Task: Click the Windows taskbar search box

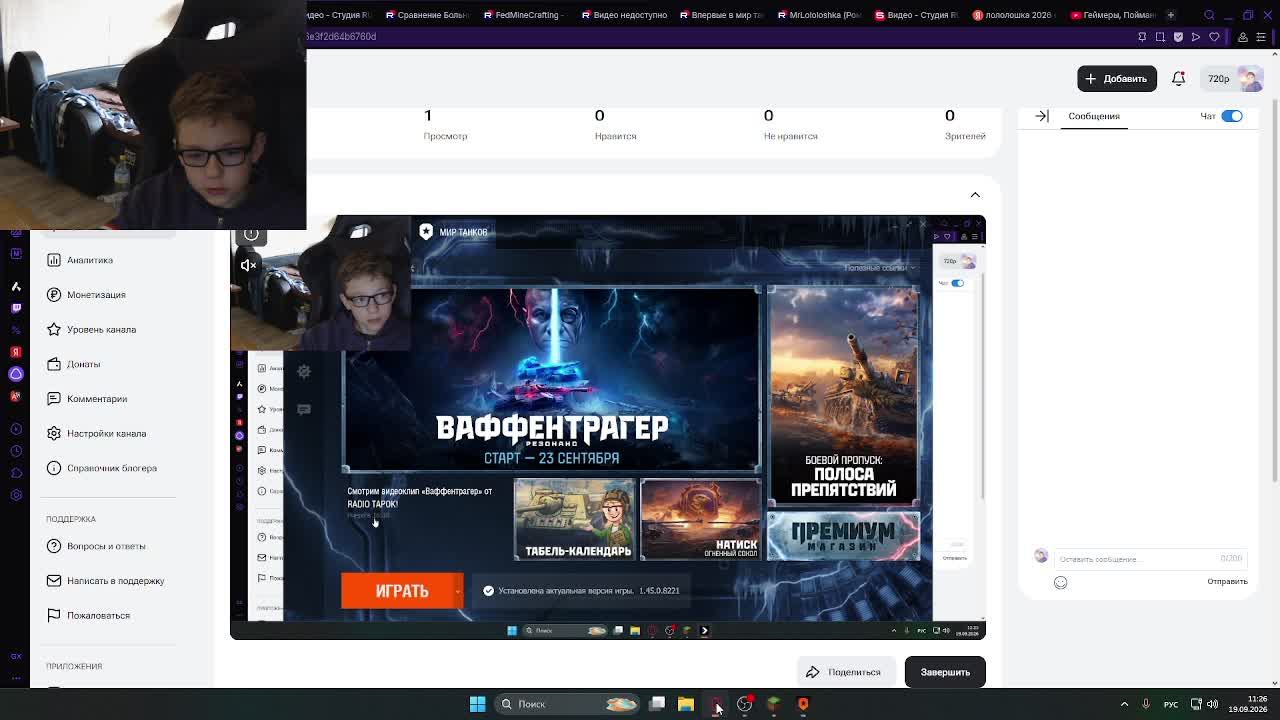Action: tap(567, 704)
